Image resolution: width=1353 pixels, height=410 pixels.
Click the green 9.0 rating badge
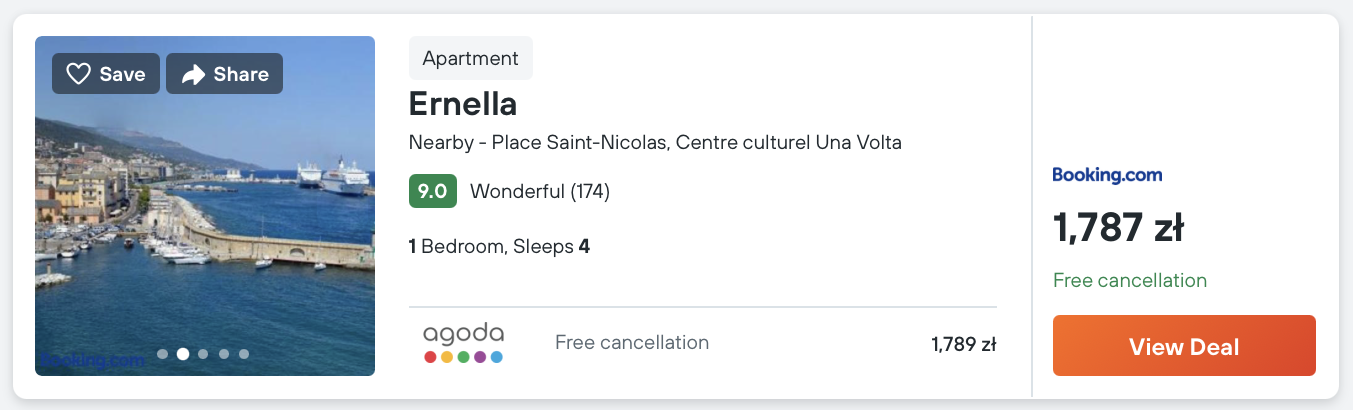pyautogui.click(x=432, y=191)
